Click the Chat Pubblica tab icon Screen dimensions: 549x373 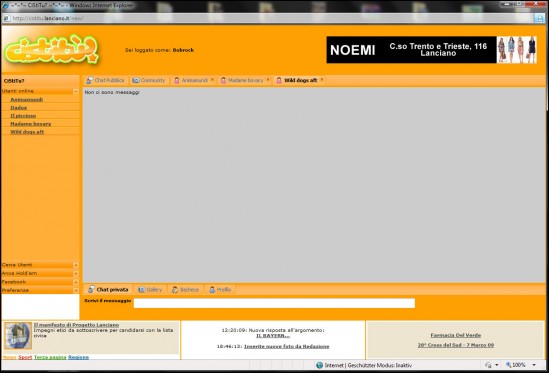coord(90,81)
